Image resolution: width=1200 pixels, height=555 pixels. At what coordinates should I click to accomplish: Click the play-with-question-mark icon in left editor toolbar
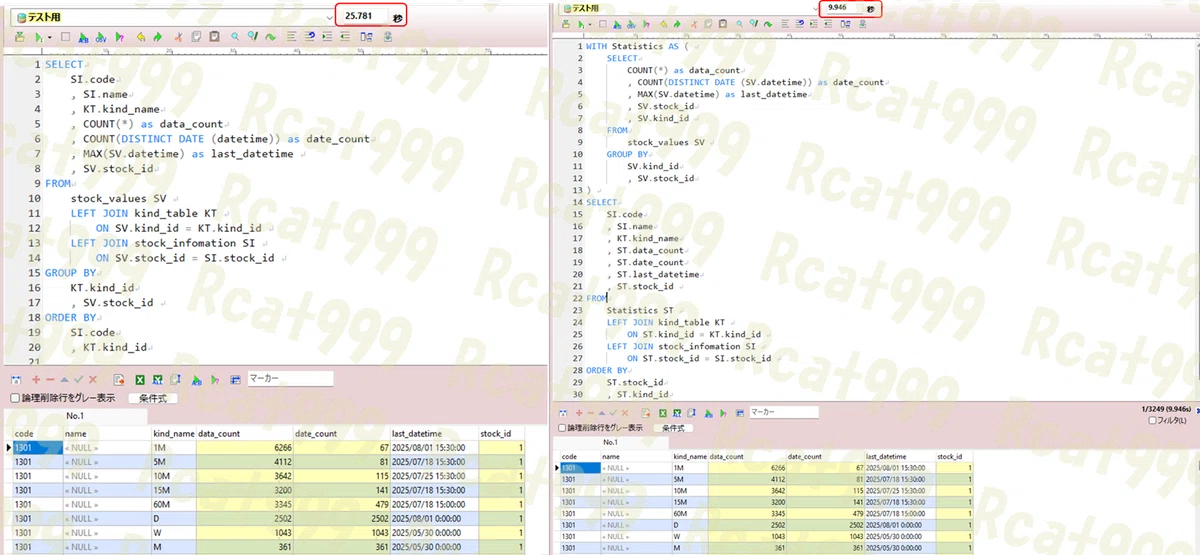[x=119, y=38]
